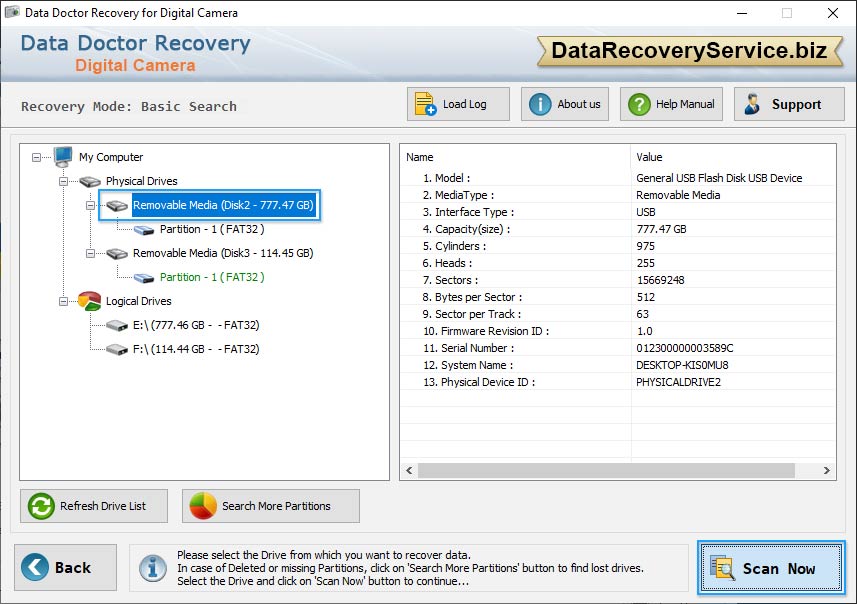Click the Scan Now magnifier icon
The image size is (857, 604).
(x=722, y=567)
